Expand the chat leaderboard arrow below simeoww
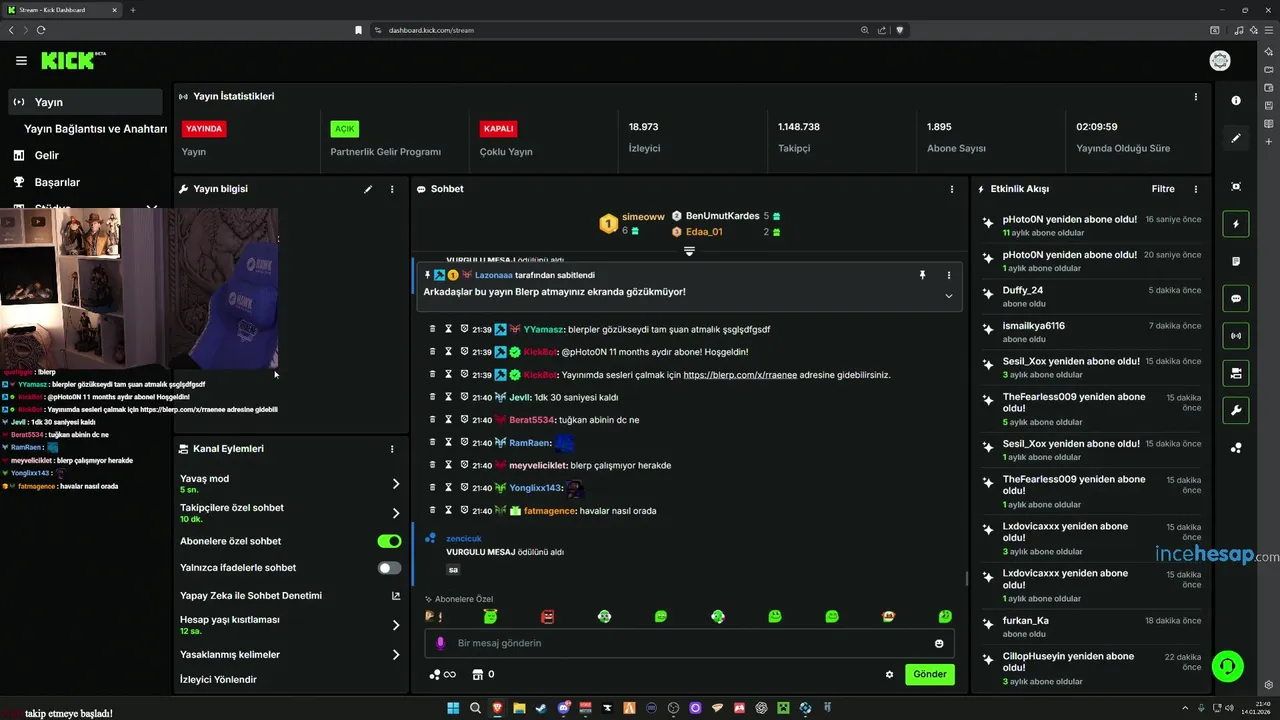This screenshot has height=720, width=1280. click(x=689, y=251)
